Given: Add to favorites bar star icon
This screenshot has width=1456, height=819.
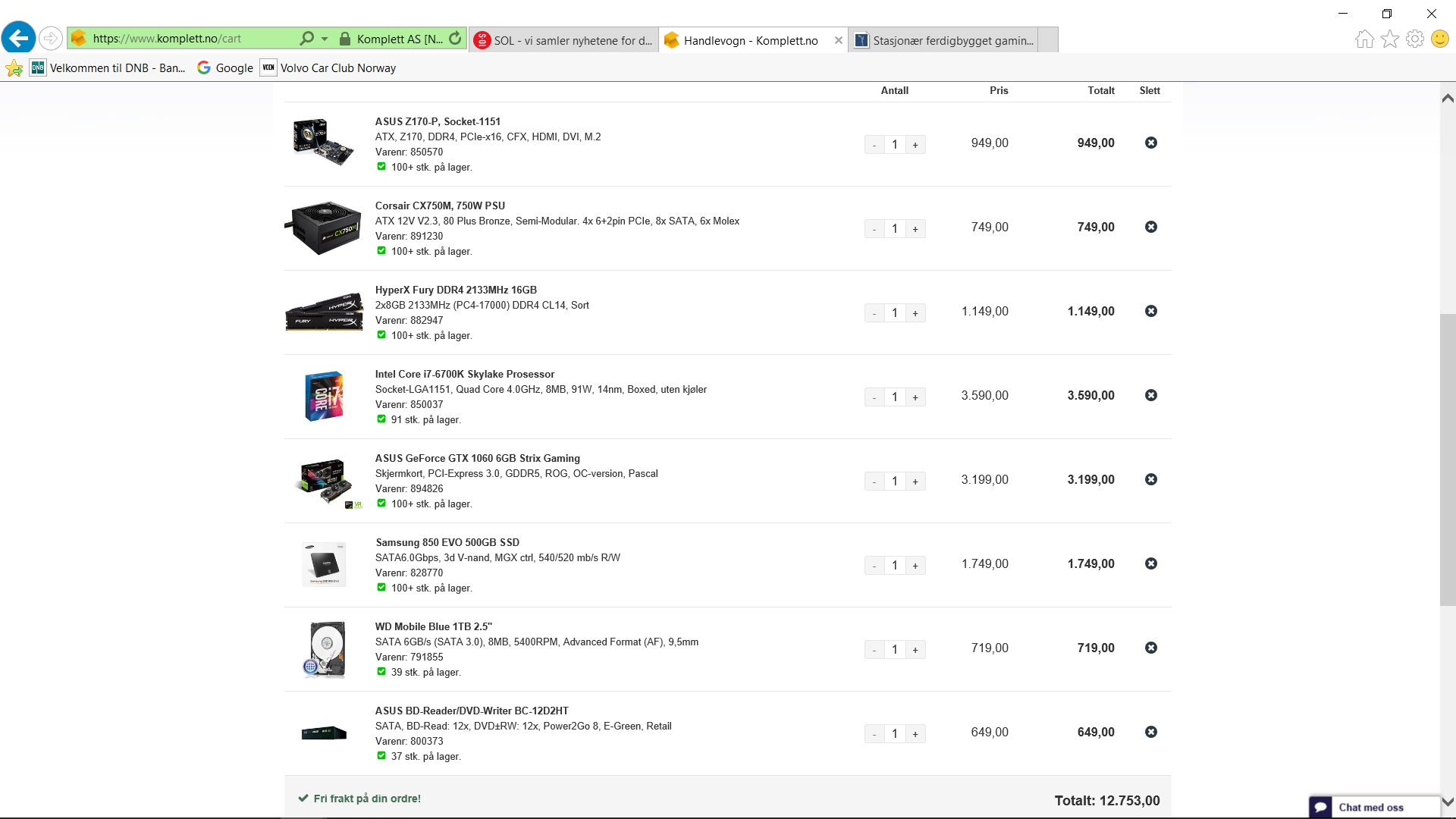Looking at the screenshot, I should tap(14, 68).
